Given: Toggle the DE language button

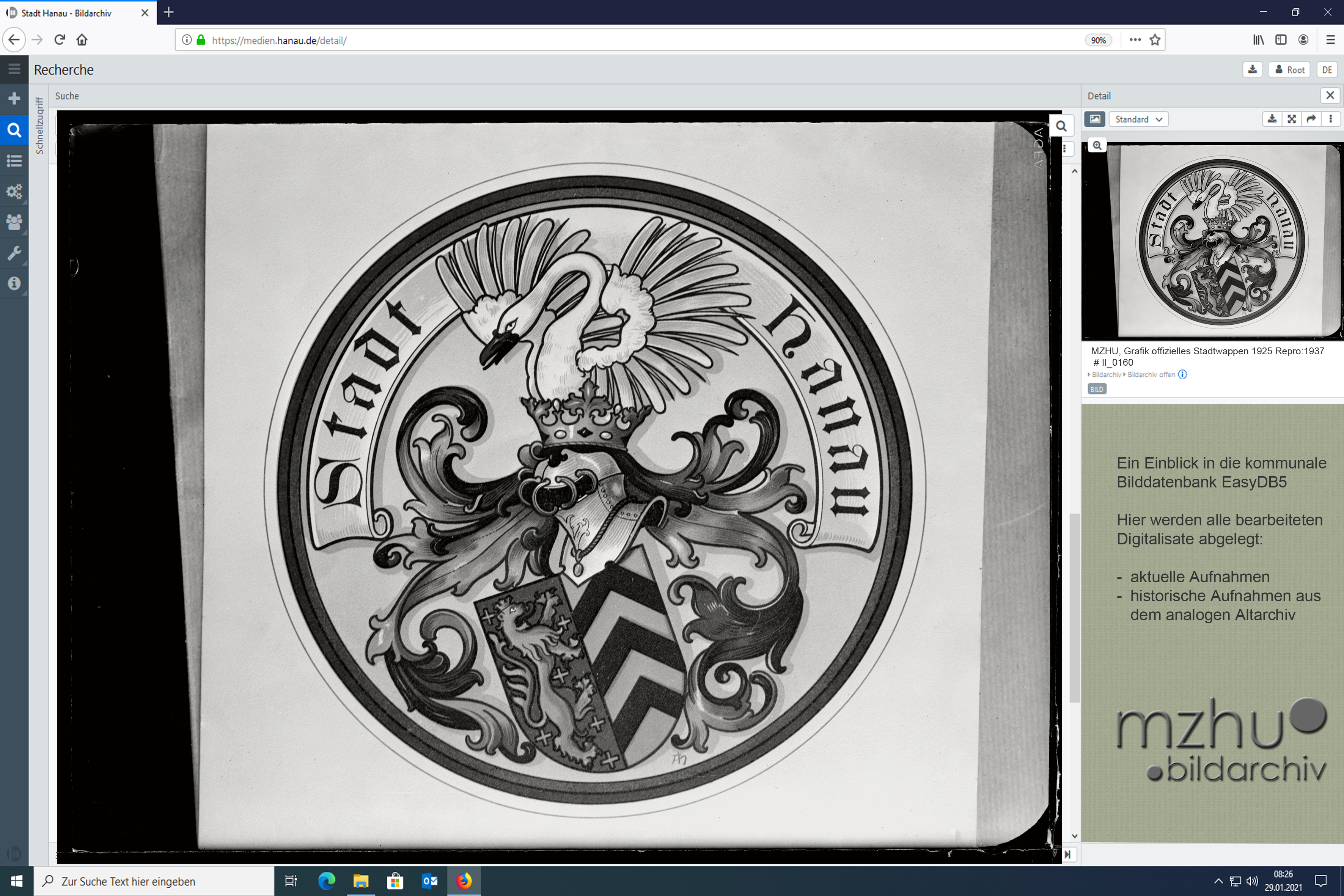Looking at the screenshot, I should point(1326,70).
